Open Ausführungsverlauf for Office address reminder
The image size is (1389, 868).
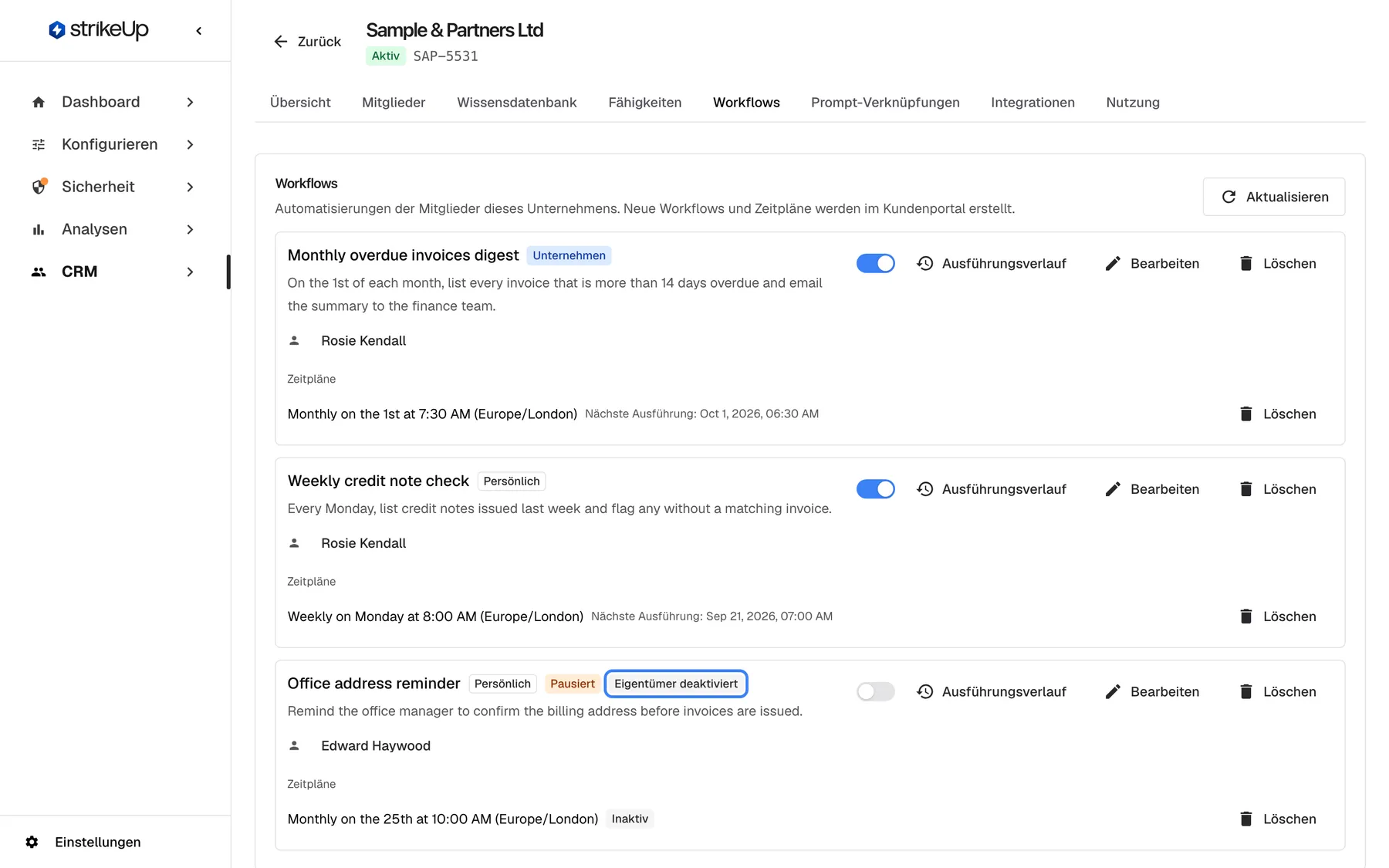pyautogui.click(x=992, y=692)
